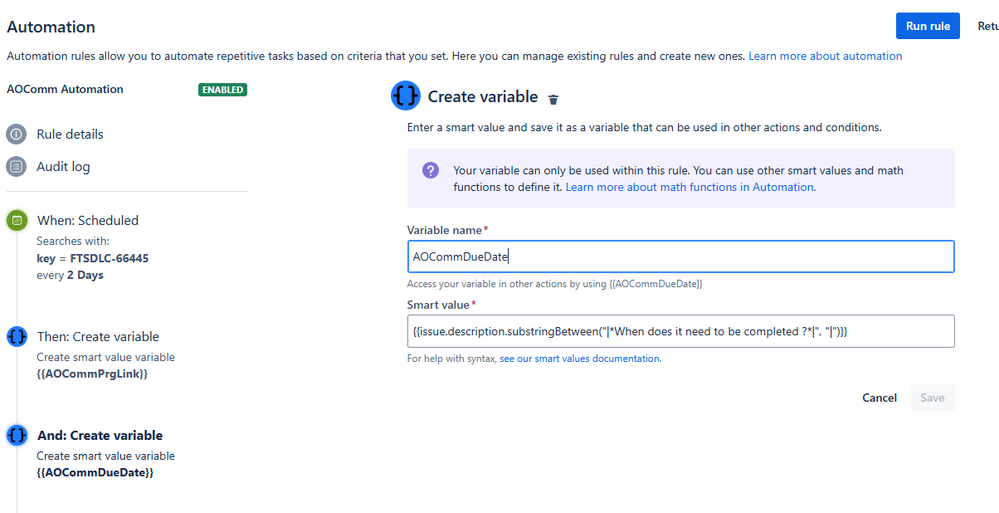Click the purple question mark icon

(431, 170)
